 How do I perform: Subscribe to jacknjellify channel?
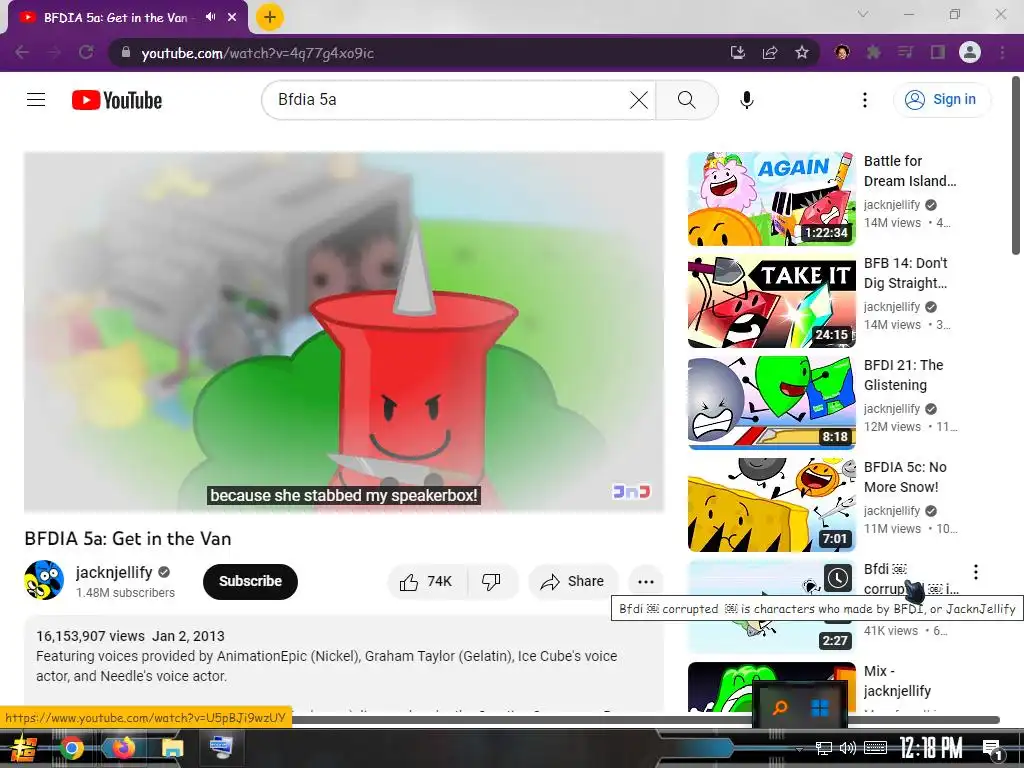pyautogui.click(x=250, y=581)
